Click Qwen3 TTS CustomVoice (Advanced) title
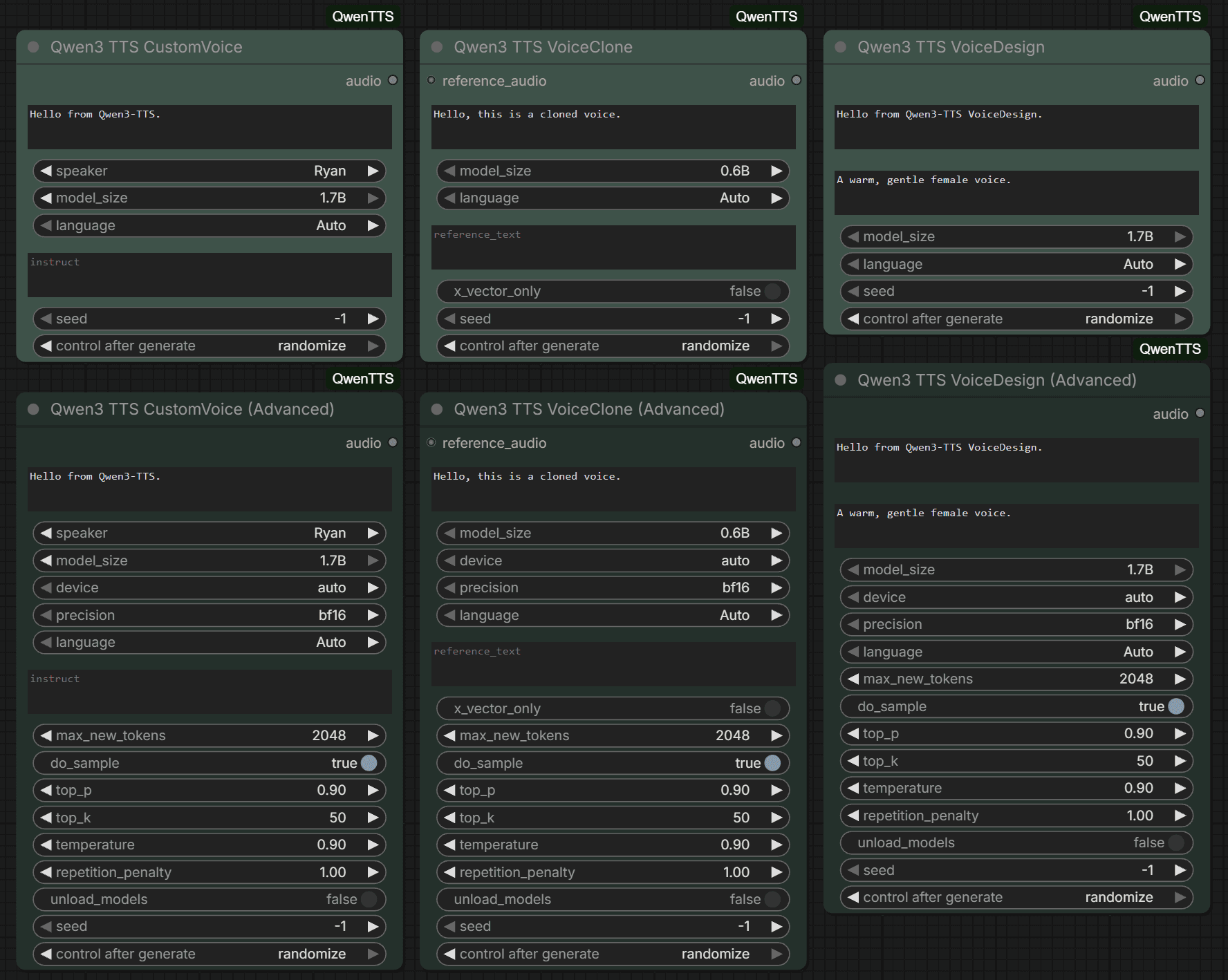The height and width of the screenshot is (980, 1228). click(192, 409)
